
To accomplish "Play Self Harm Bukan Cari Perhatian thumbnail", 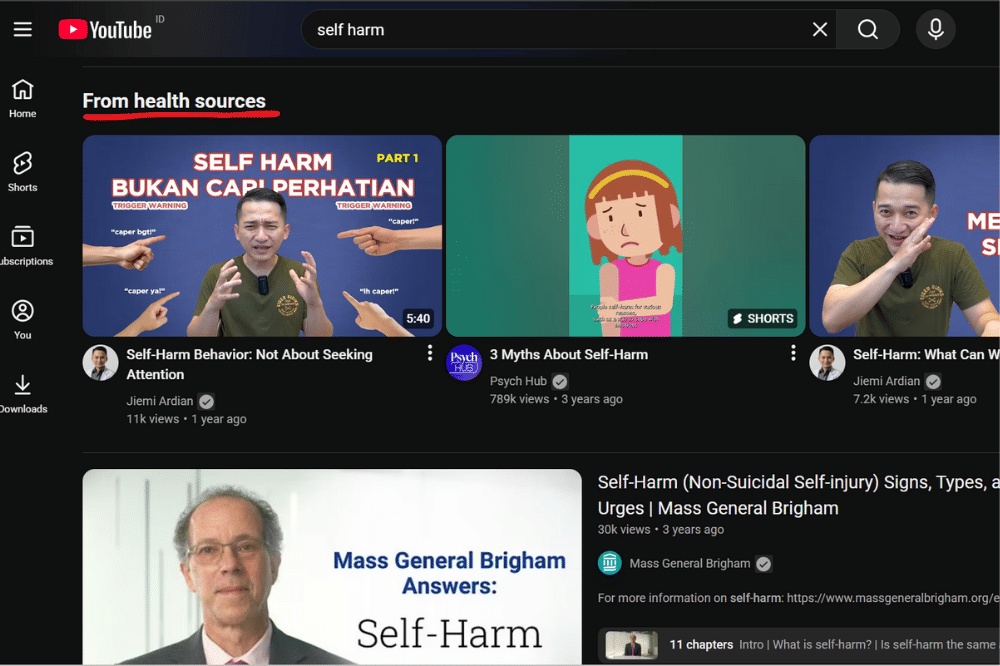I will [x=262, y=236].
